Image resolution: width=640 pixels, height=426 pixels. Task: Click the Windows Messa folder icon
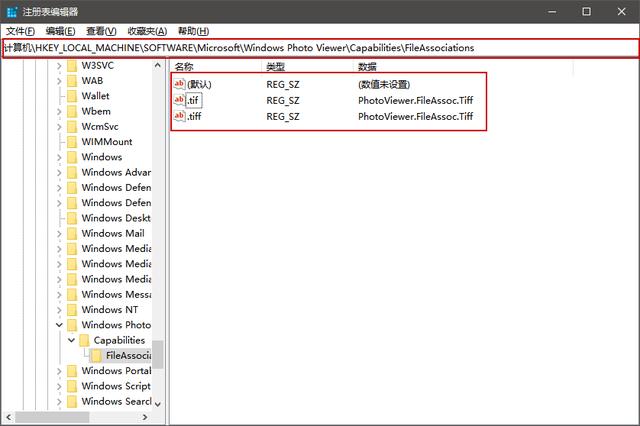(72, 295)
